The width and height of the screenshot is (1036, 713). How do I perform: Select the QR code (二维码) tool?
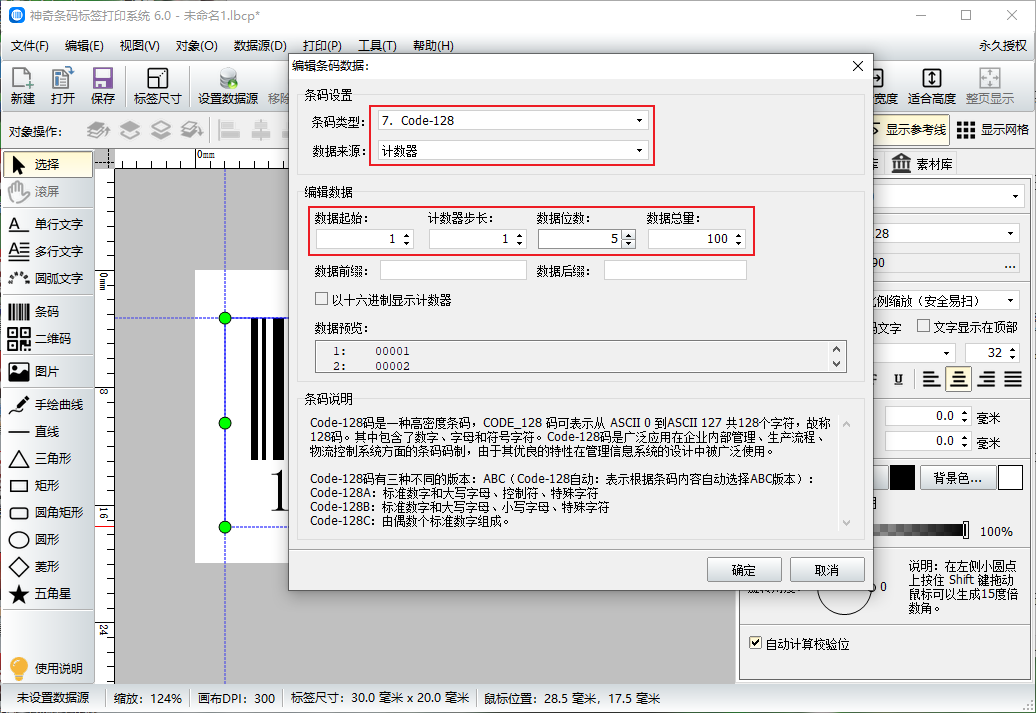pos(47,339)
